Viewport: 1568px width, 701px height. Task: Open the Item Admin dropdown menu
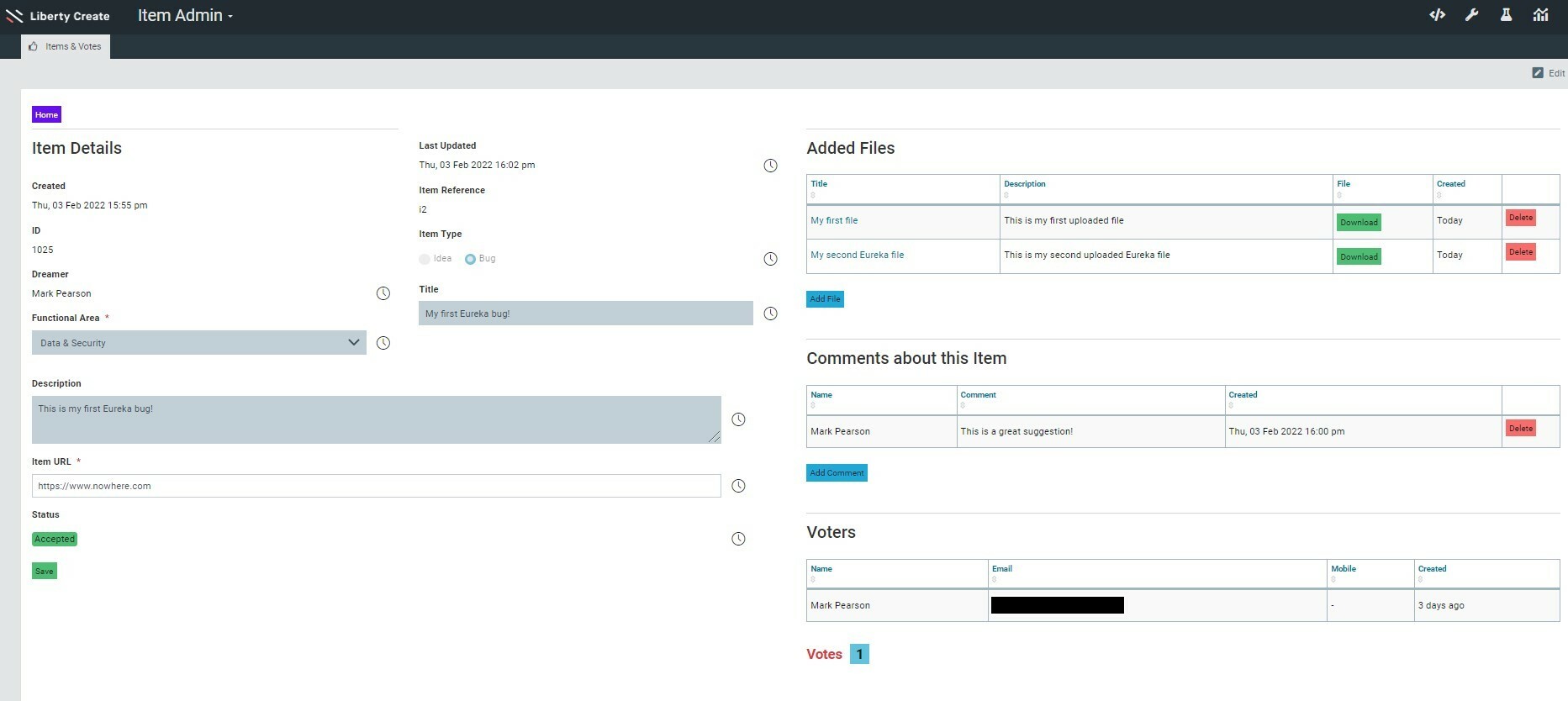(185, 15)
